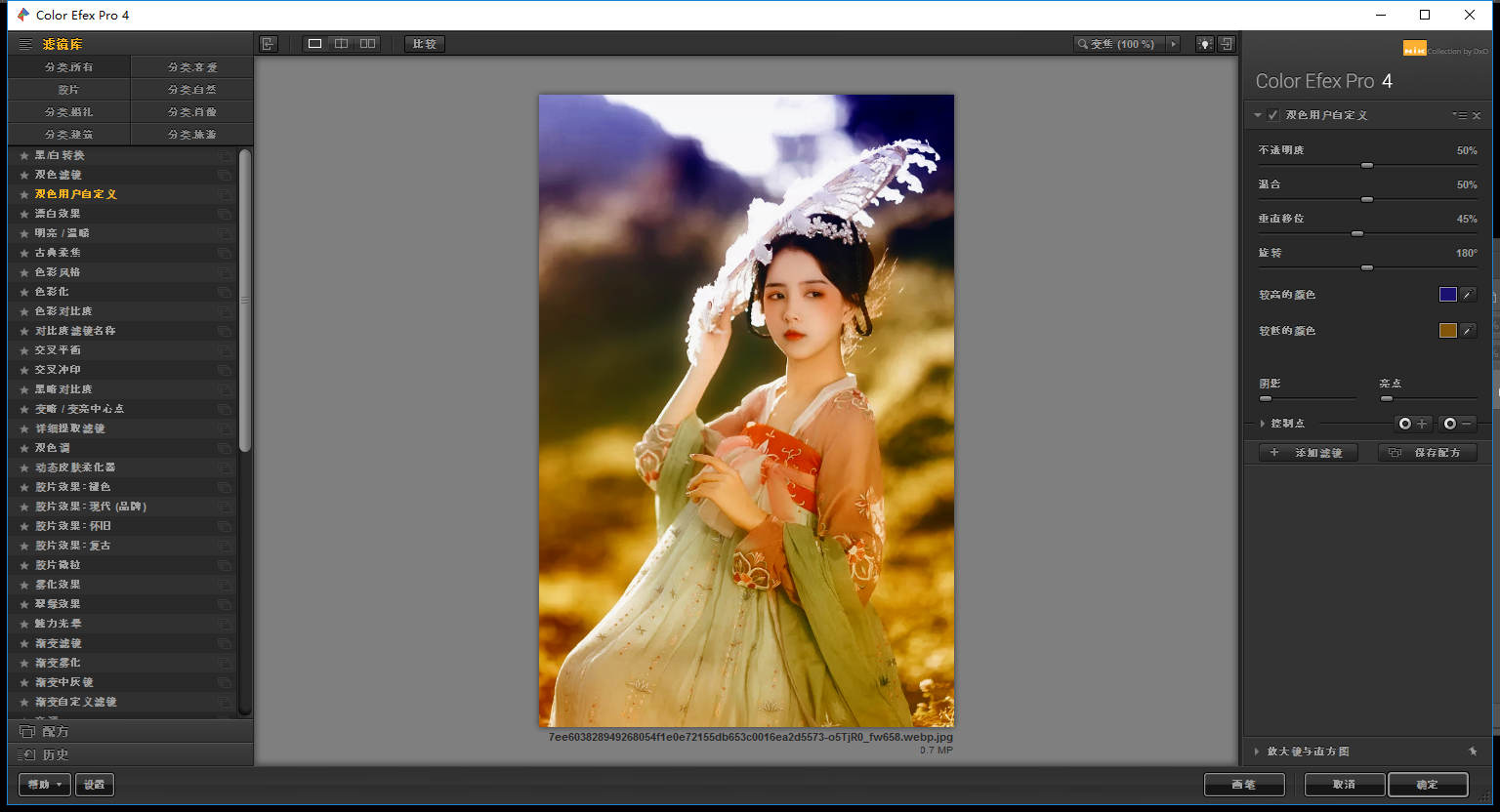
Task: Click the 取消 cancel button
Action: click(1345, 785)
